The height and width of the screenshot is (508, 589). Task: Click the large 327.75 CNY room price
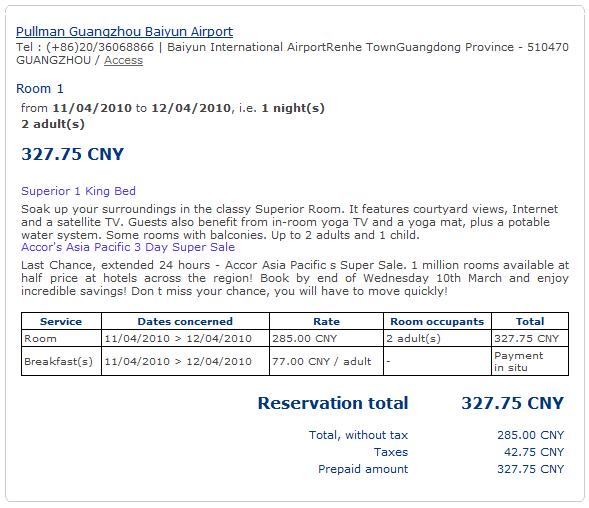tap(72, 154)
